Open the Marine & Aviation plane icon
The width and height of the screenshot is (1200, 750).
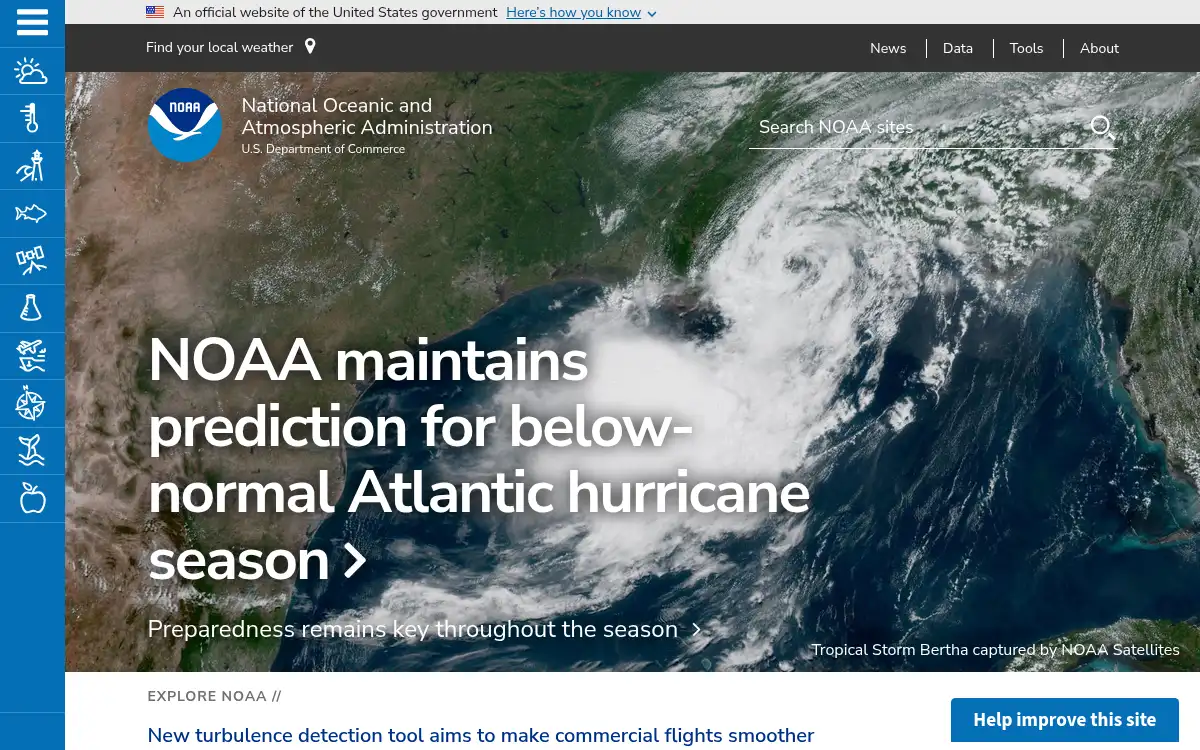(x=32, y=356)
